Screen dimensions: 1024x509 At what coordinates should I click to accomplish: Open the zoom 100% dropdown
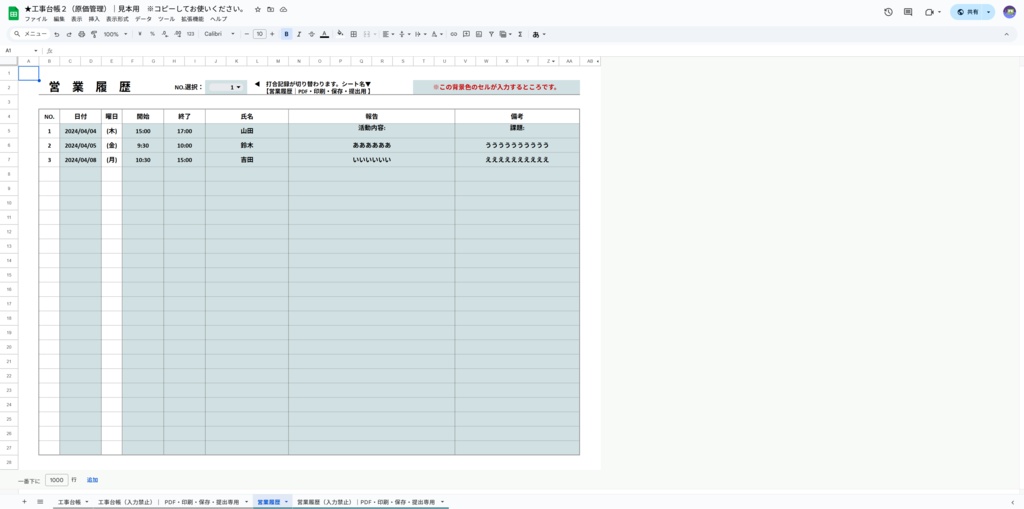[x=116, y=34]
